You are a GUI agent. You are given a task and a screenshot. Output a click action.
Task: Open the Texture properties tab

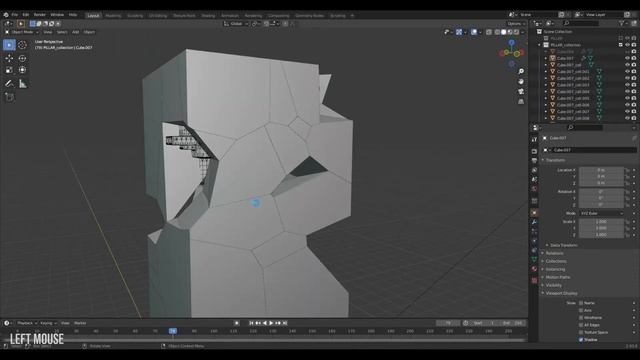[x=534, y=280]
